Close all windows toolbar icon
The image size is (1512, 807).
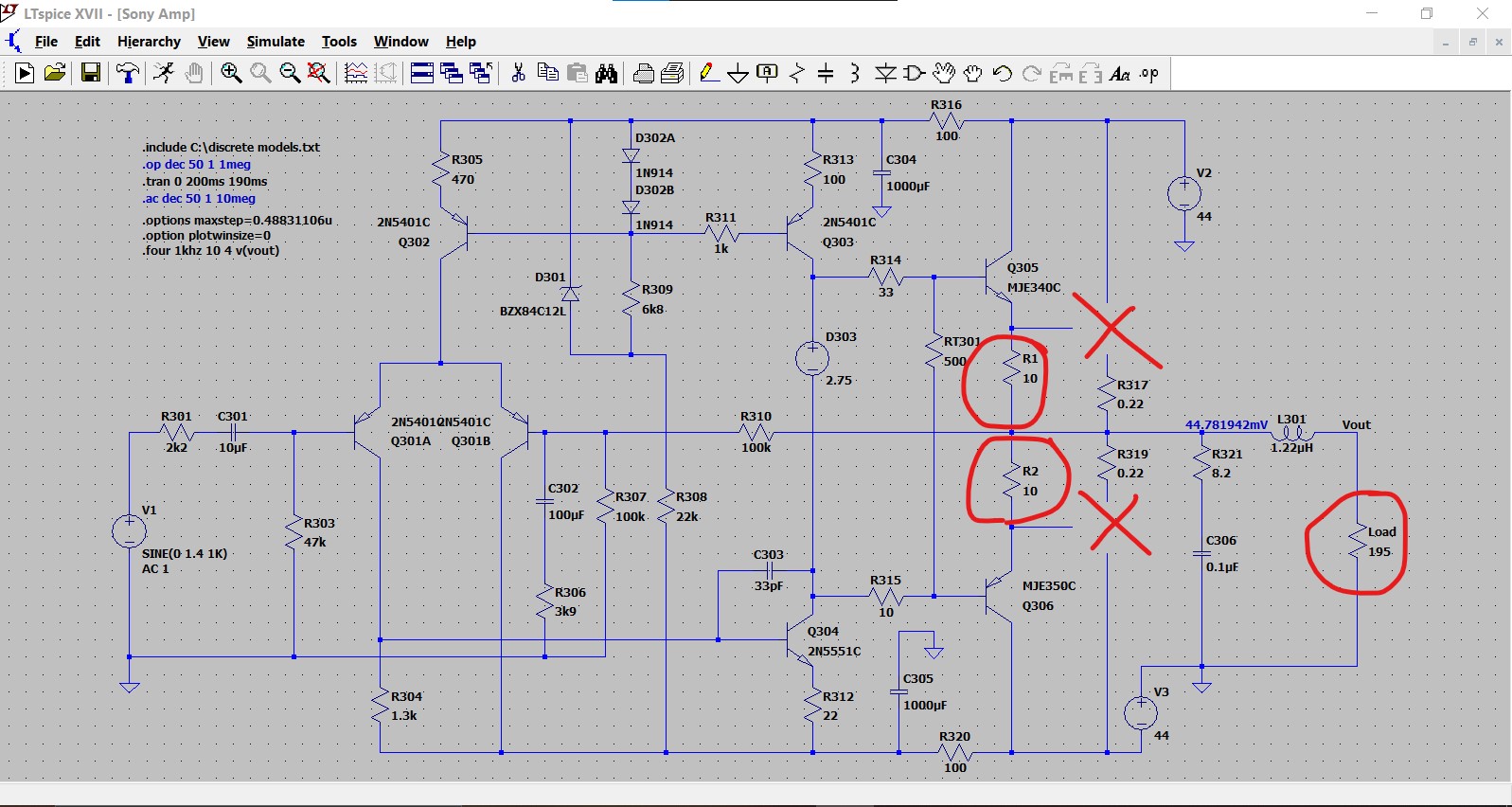pyautogui.click(x=481, y=73)
